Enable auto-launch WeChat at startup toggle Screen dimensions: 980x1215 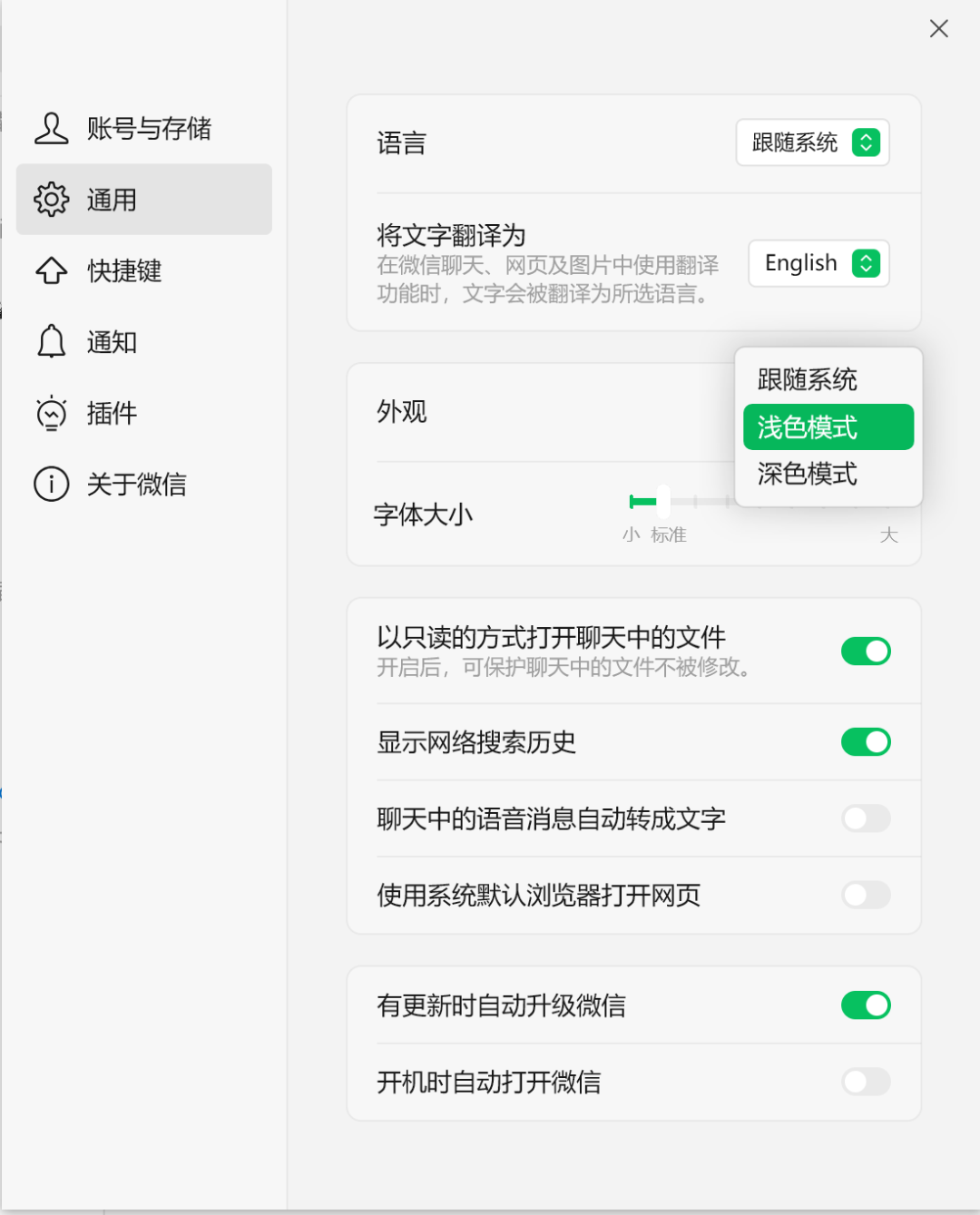coord(866,1082)
